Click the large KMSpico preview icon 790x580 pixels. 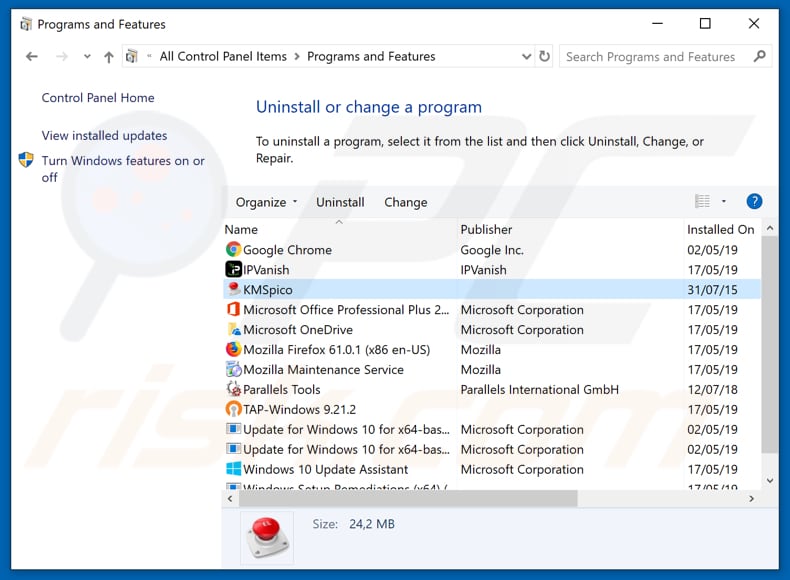tap(267, 537)
